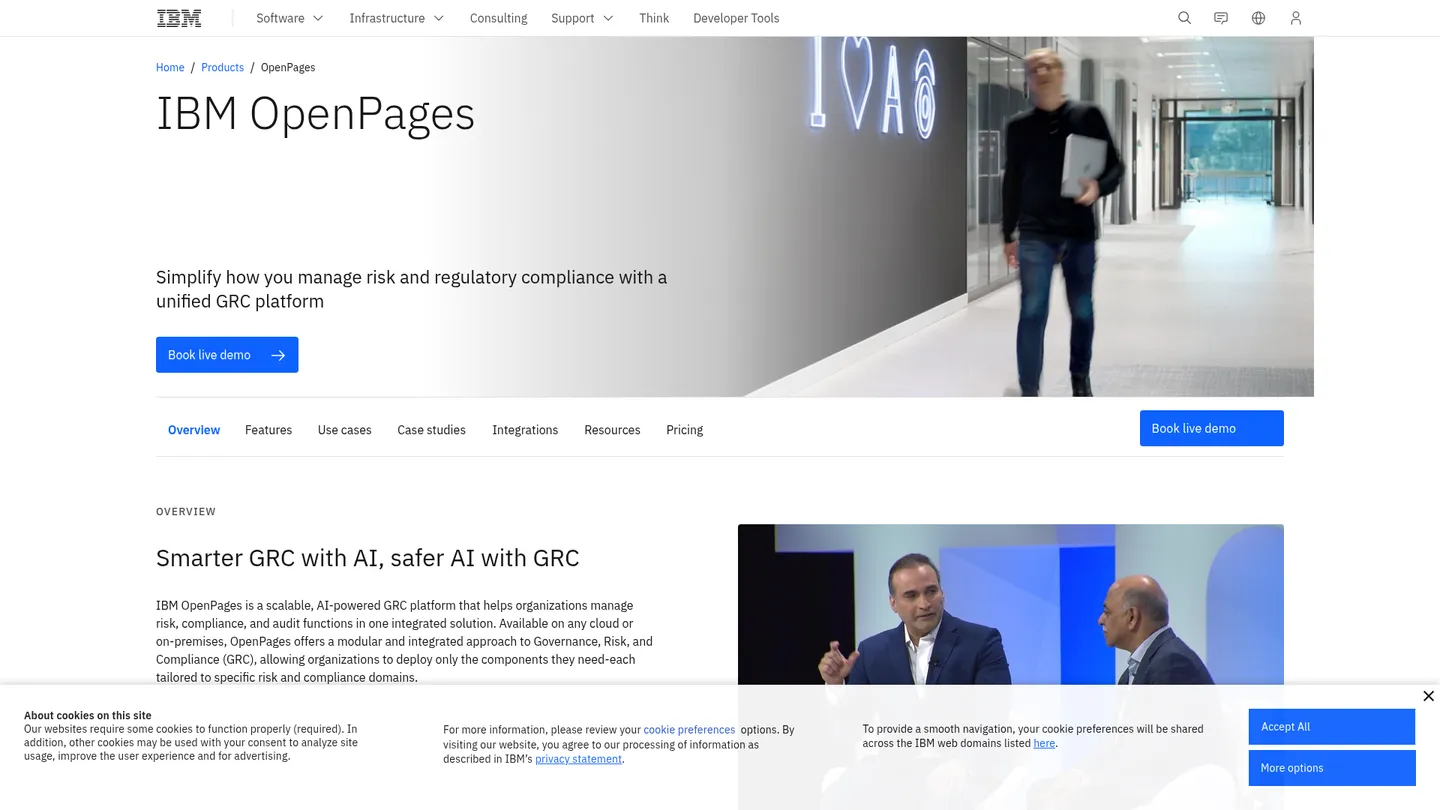The height and width of the screenshot is (810, 1440).
Task: Click More options cookie button
Action: 1331,768
